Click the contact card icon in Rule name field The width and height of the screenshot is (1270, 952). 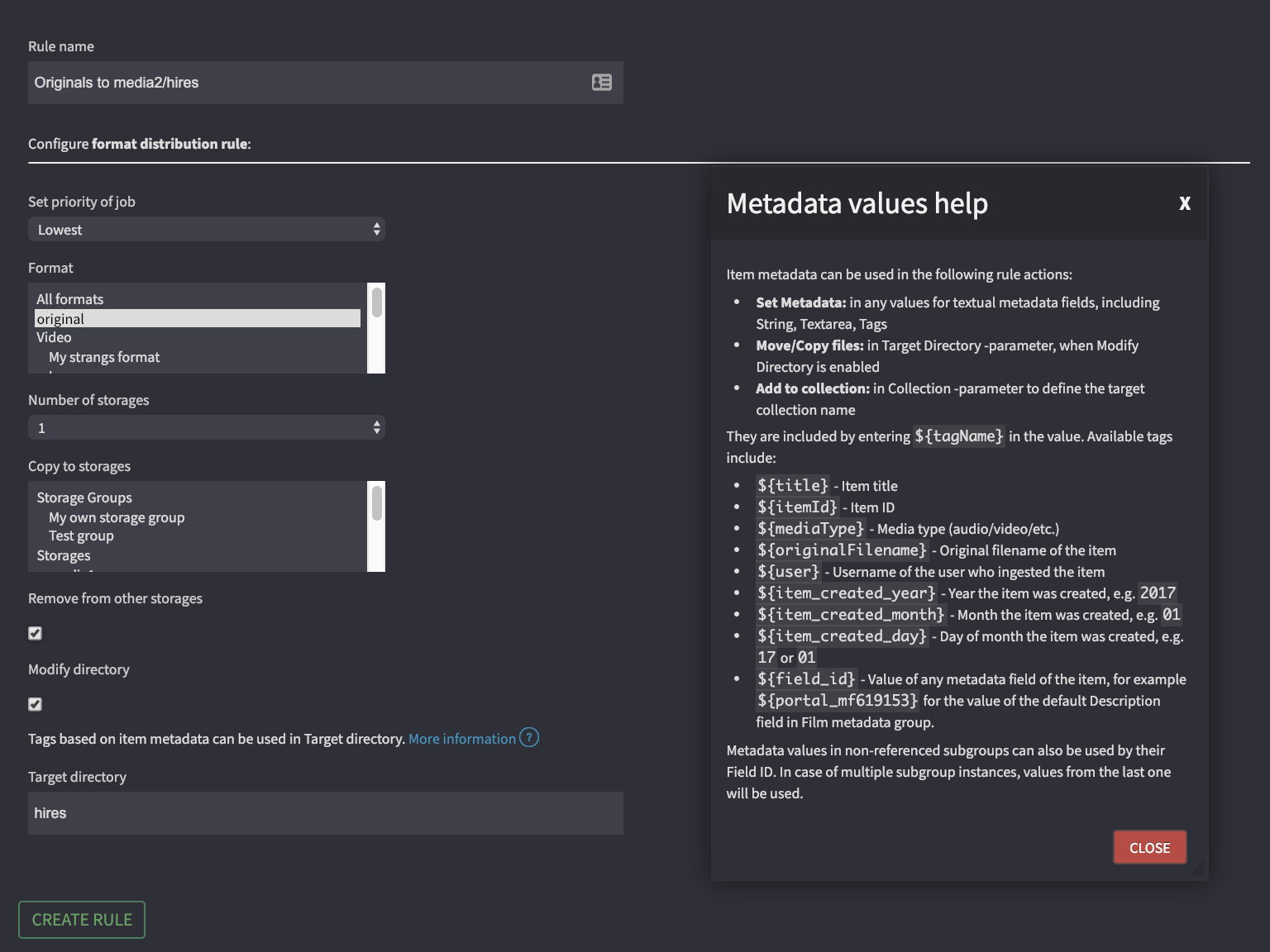602,82
